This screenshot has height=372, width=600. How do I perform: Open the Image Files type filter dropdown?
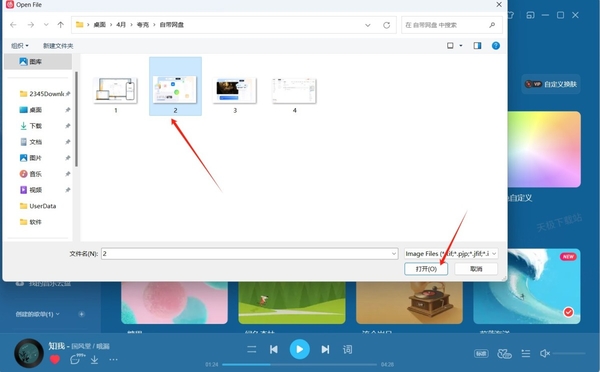pos(451,254)
